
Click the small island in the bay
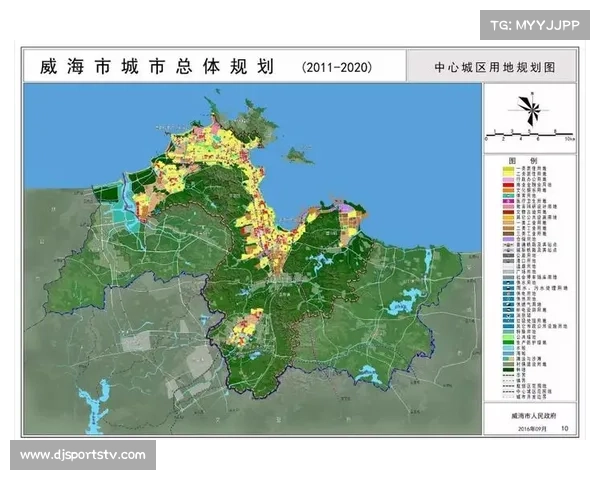click(x=296, y=155)
